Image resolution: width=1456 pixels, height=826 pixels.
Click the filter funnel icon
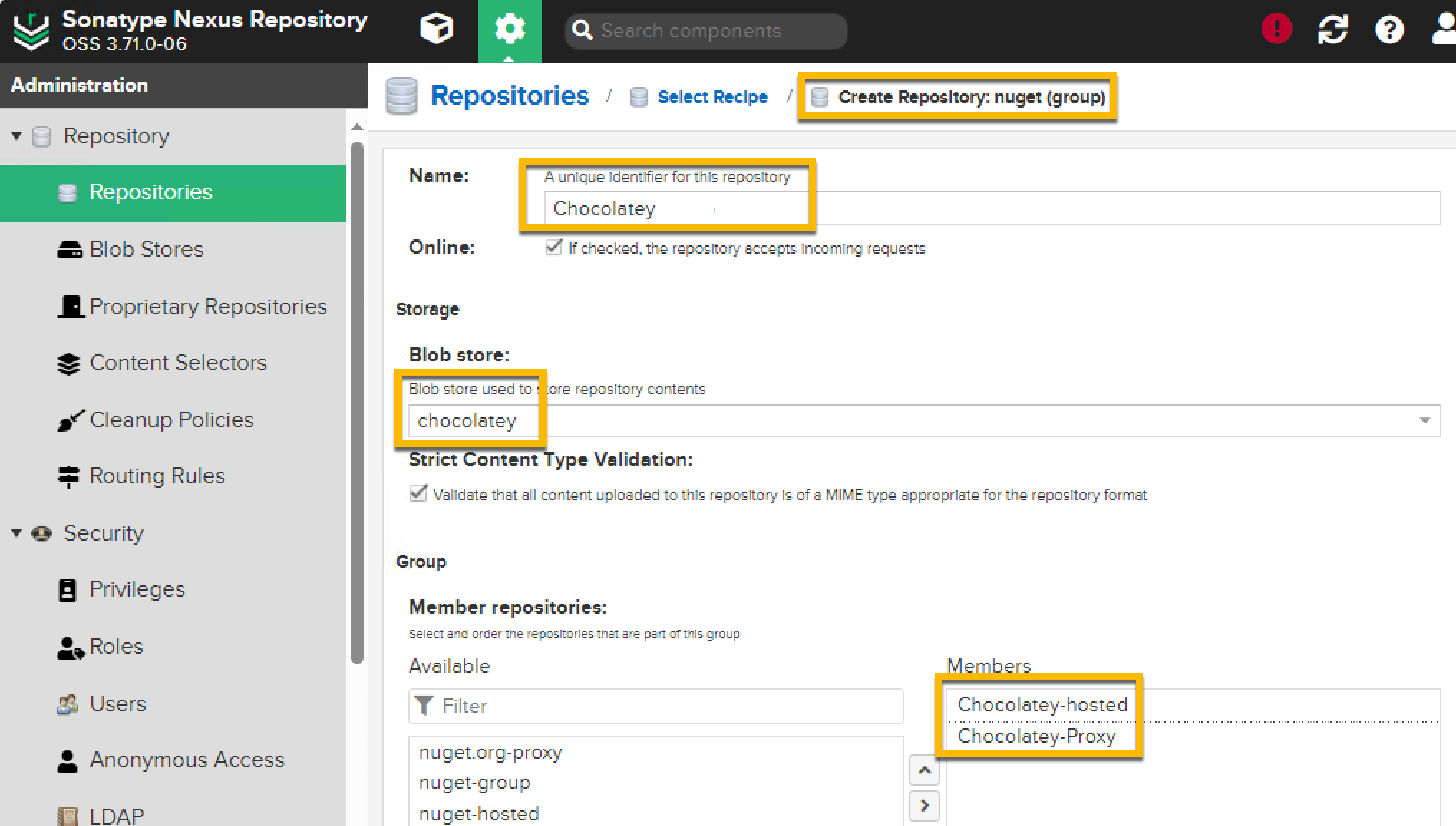[x=424, y=706]
